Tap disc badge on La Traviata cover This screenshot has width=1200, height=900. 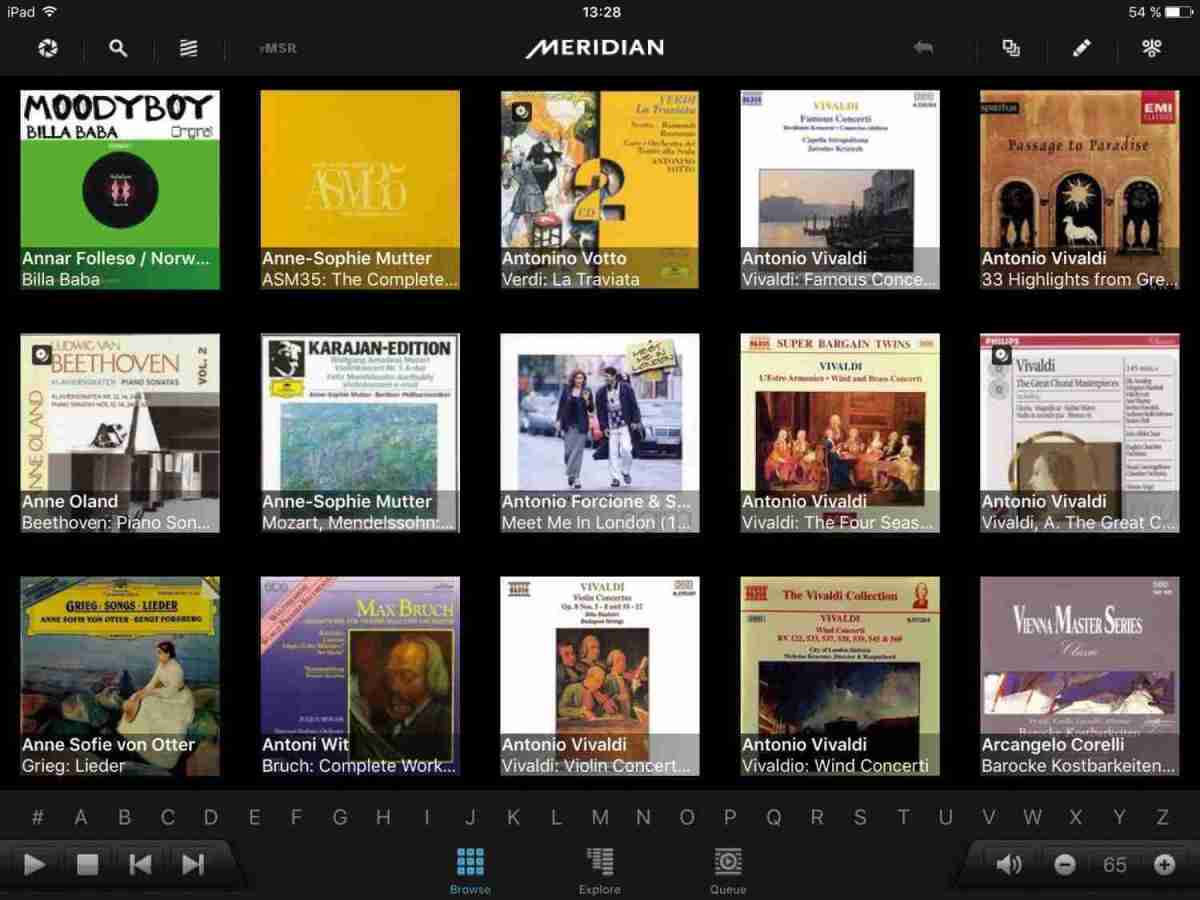(x=521, y=111)
